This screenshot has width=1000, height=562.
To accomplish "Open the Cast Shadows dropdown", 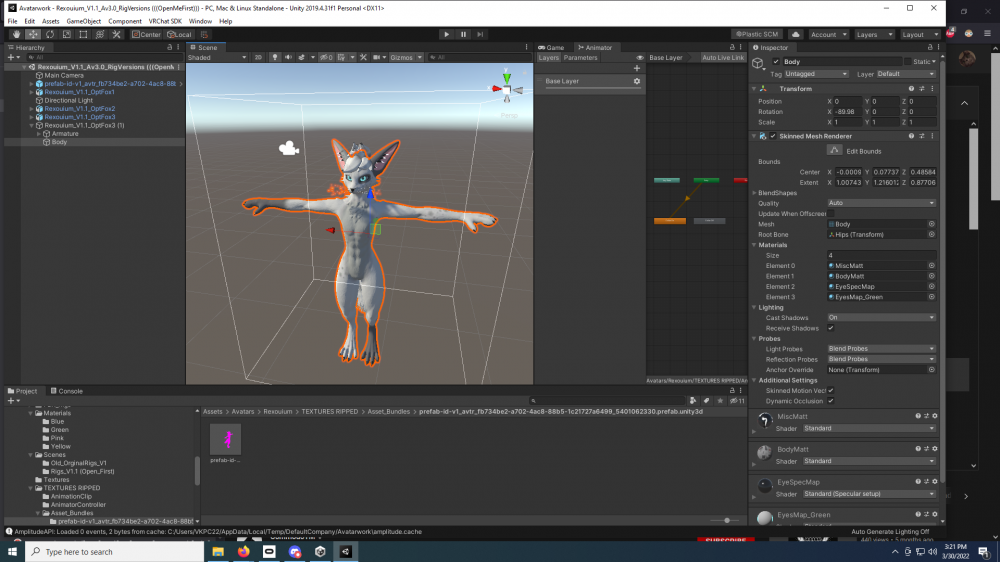I will (881, 318).
